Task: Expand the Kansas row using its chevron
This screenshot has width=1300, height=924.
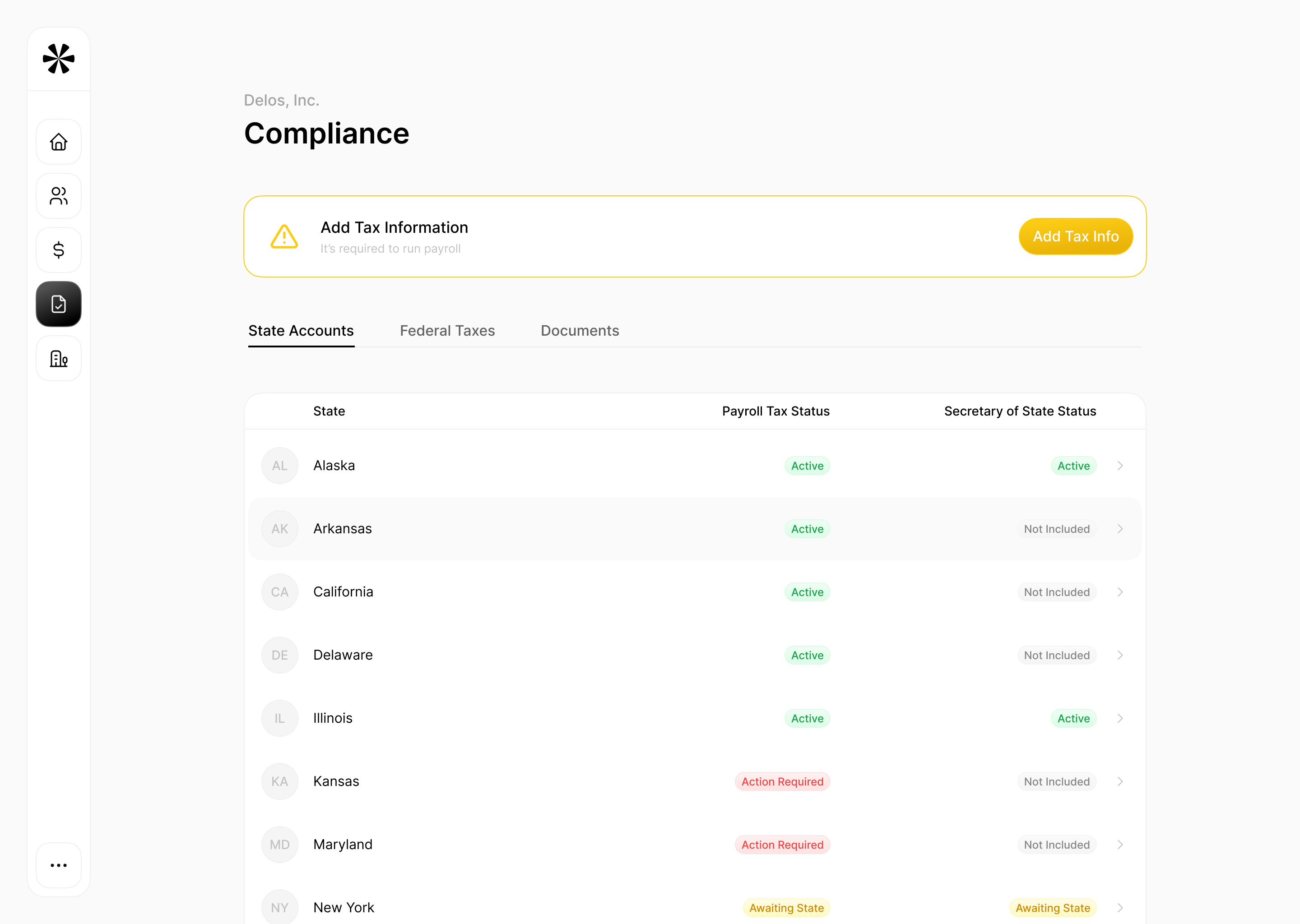Action: (x=1120, y=781)
